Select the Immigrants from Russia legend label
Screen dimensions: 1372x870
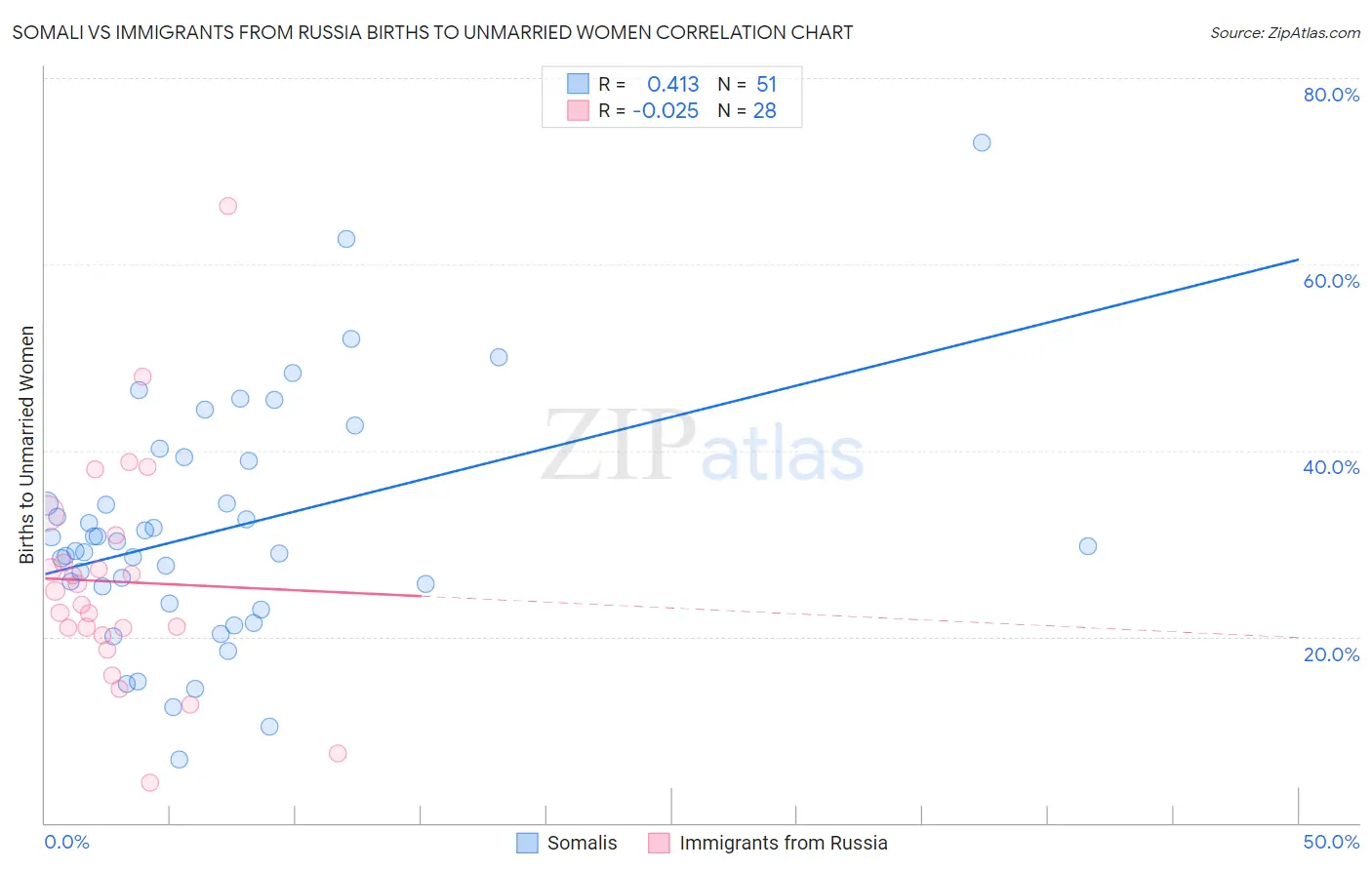[x=784, y=843]
